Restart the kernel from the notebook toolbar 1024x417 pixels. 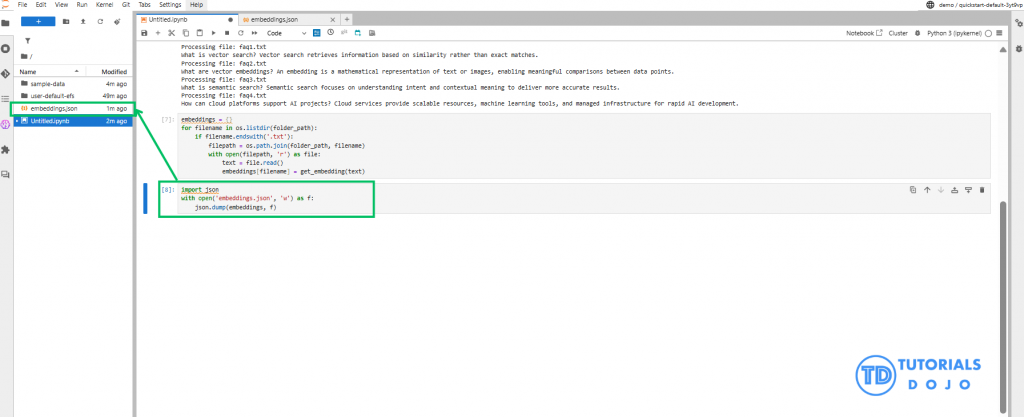239,33
